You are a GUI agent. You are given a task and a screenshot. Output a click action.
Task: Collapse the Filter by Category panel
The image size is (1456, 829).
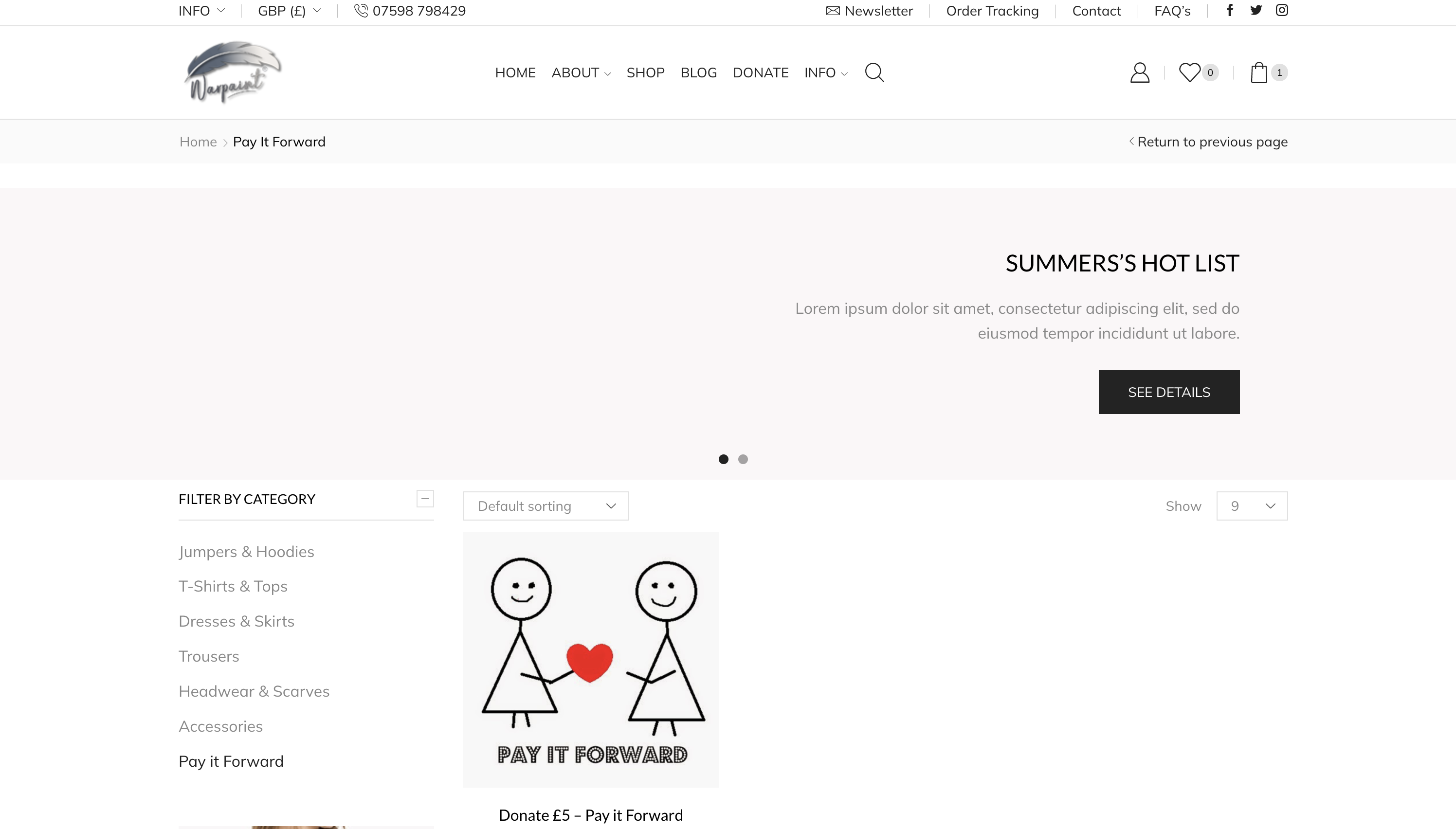[425, 499]
